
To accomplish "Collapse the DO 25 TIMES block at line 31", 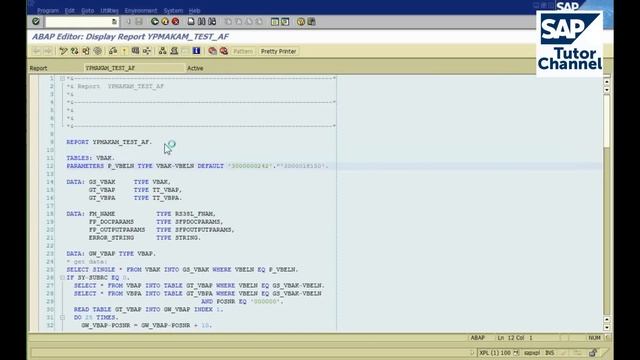I will (x=62, y=317).
